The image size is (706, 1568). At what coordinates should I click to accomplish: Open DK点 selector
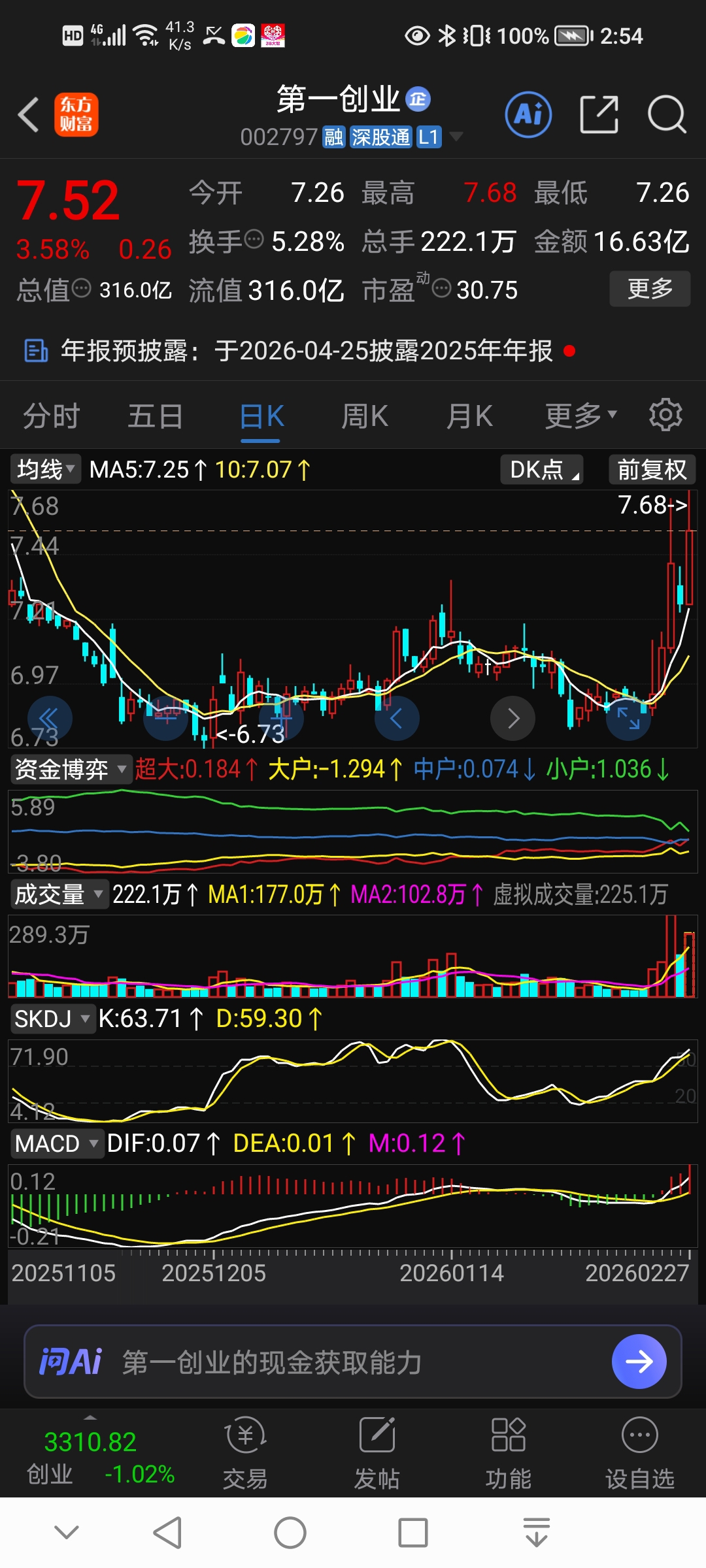pos(542,469)
